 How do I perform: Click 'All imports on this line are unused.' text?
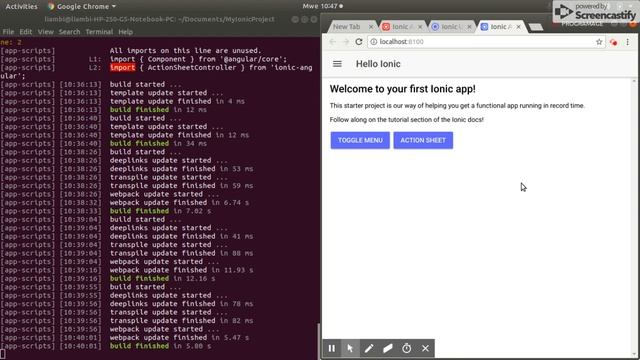coord(185,51)
